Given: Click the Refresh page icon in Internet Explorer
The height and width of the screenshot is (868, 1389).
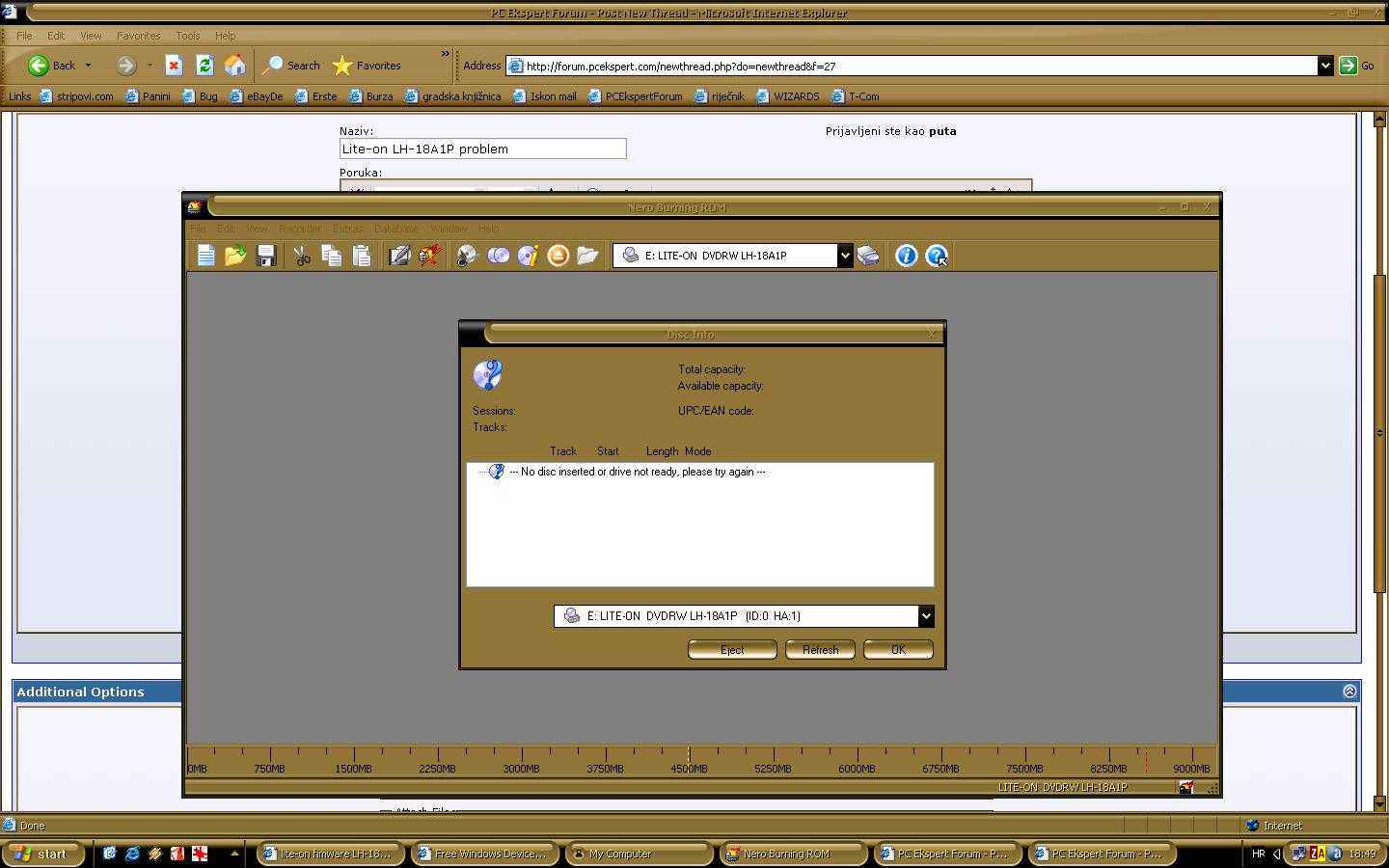Looking at the screenshot, I should pos(204,66).
